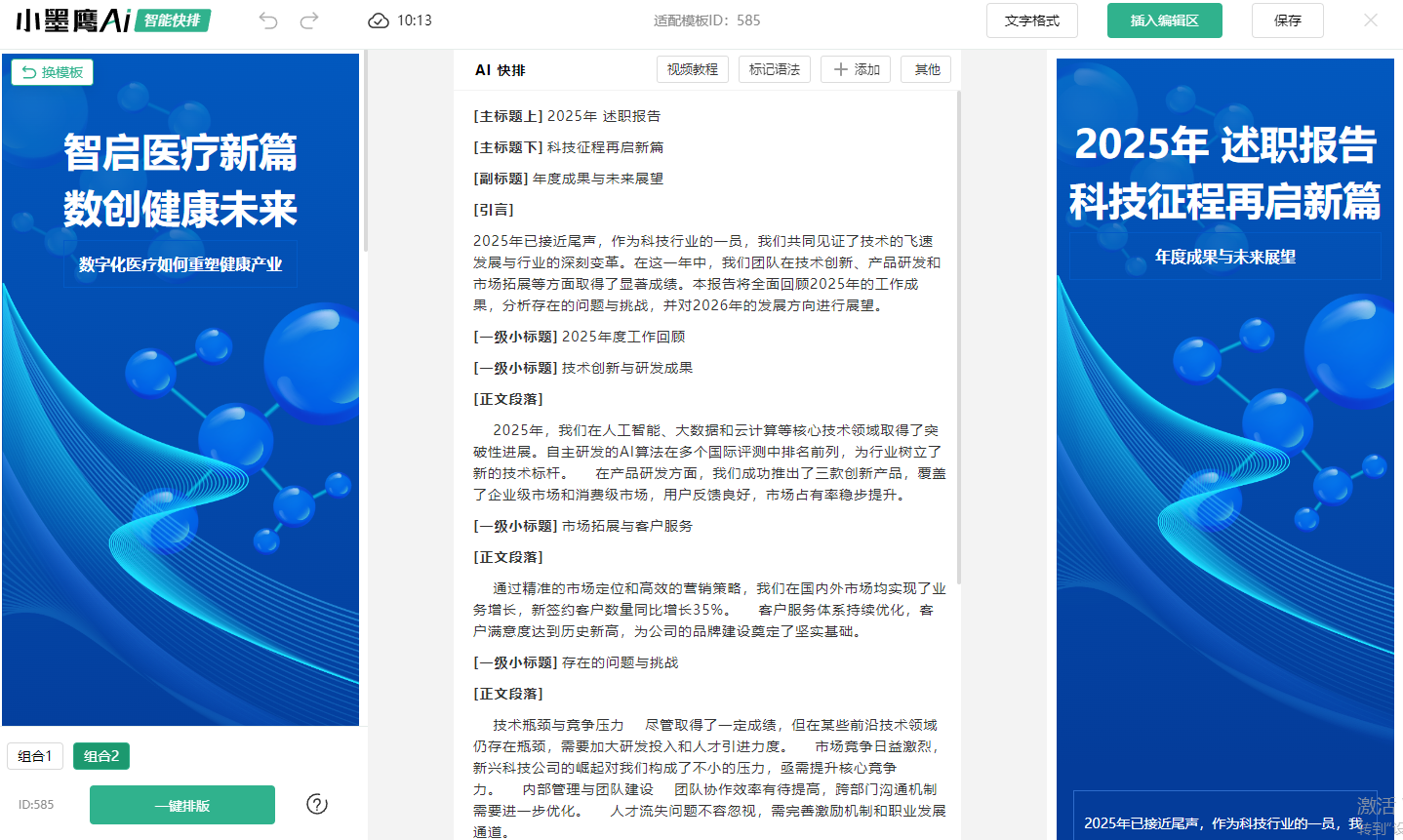Image resolution: width=1403 pixels, height=840 pixels.
Task: Open the 添加 plus menu
Action: point(856,69)
